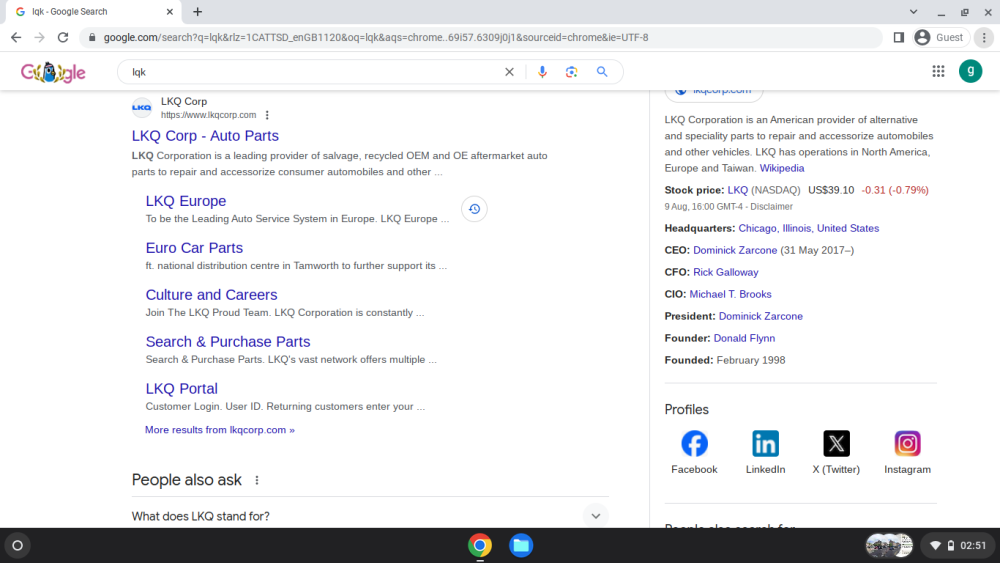Open the Google apps grid
1000x563 pixels.
point(938,71)
